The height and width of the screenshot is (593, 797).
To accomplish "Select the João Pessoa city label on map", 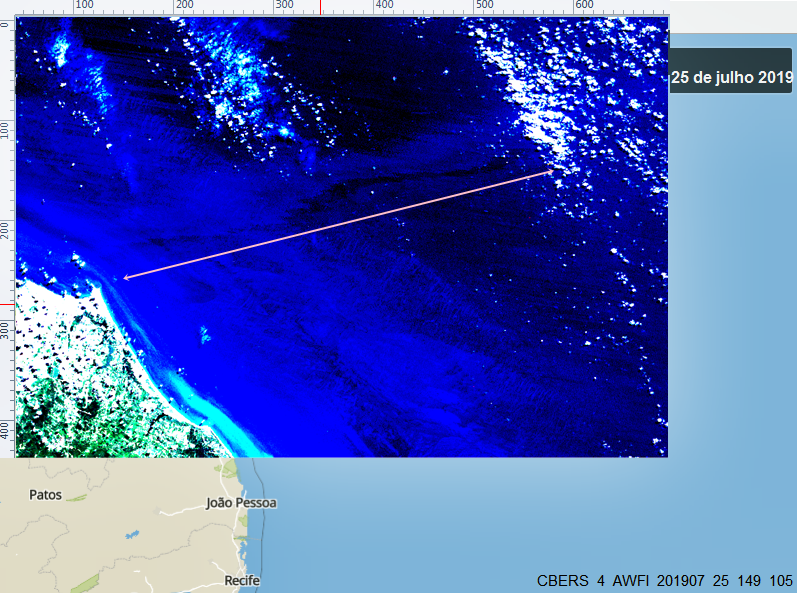I will click(241, 503).
